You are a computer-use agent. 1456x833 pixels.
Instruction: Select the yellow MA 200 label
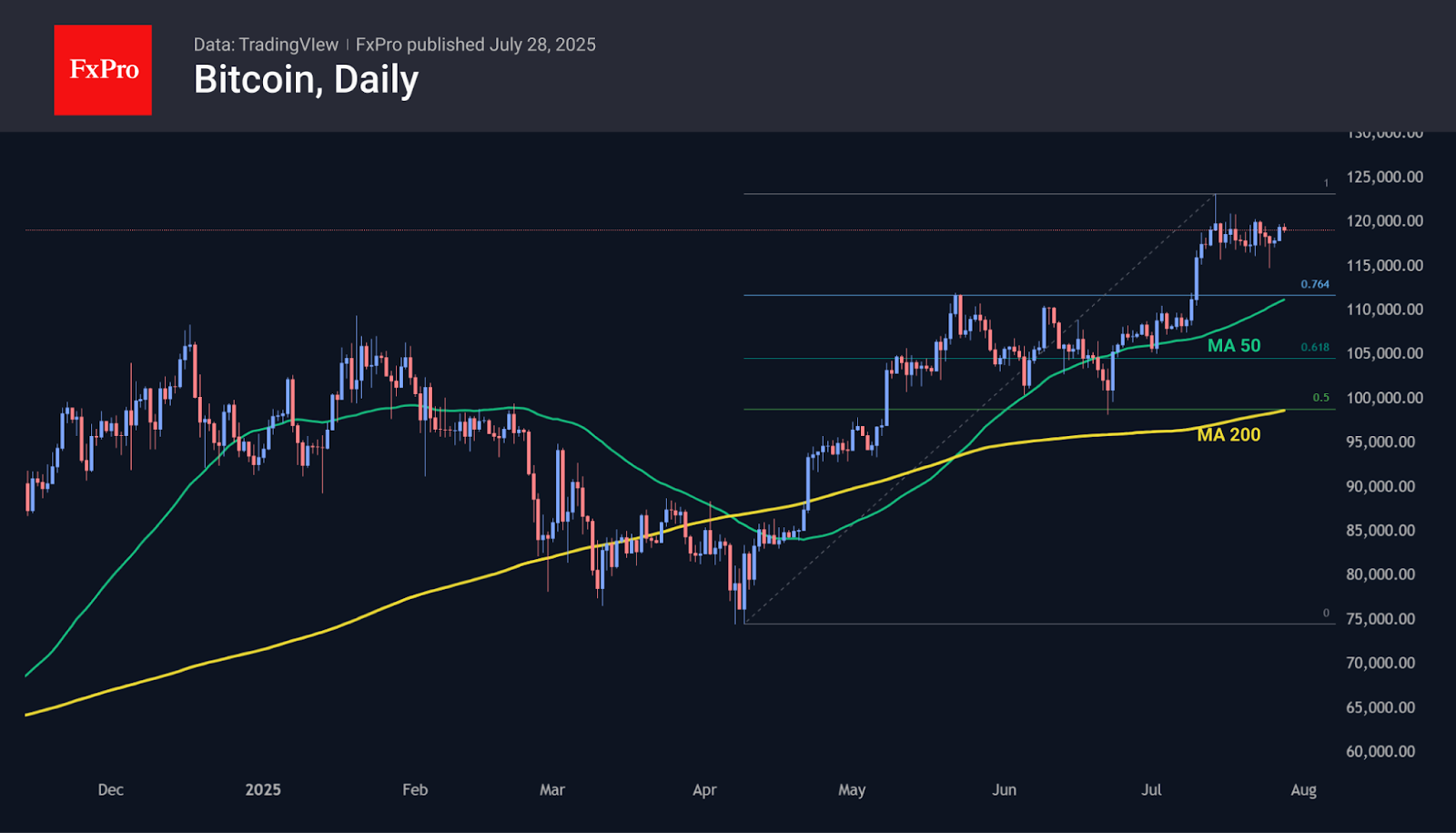pyautogui.click(x=1228, y=435)
